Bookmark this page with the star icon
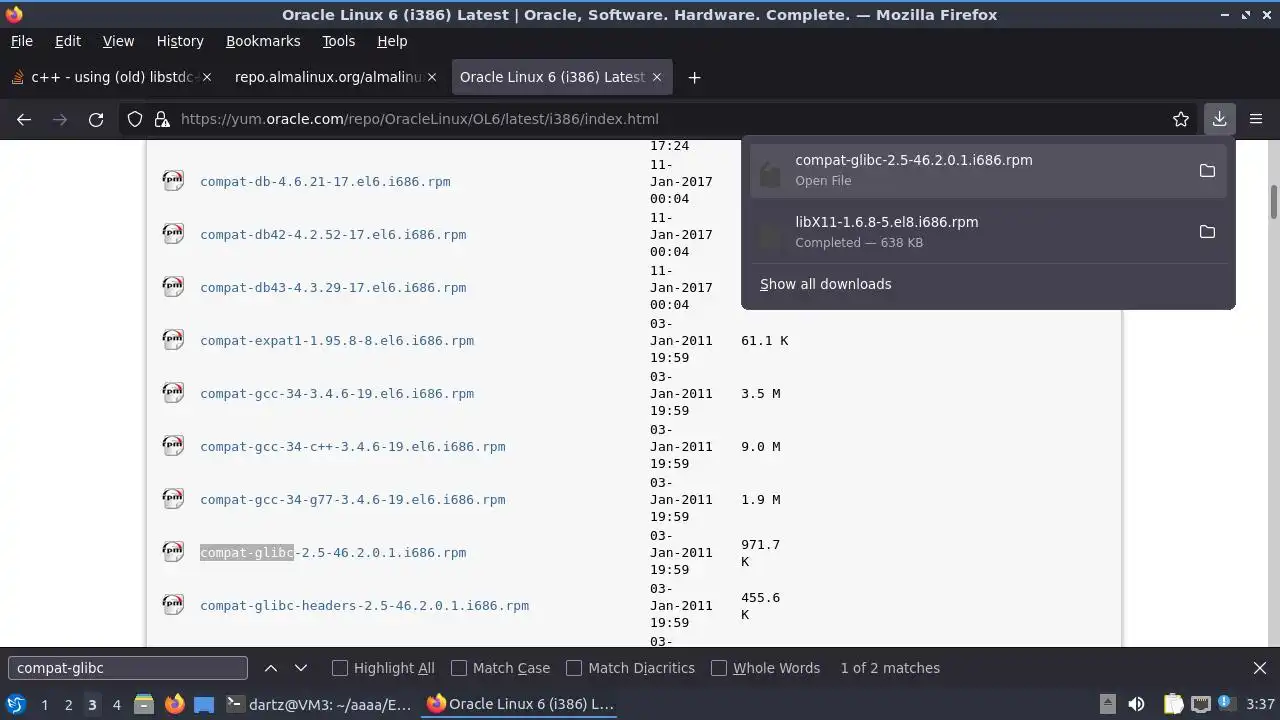Viewport: 1280px width, 720px height. tap(1181, 119)
